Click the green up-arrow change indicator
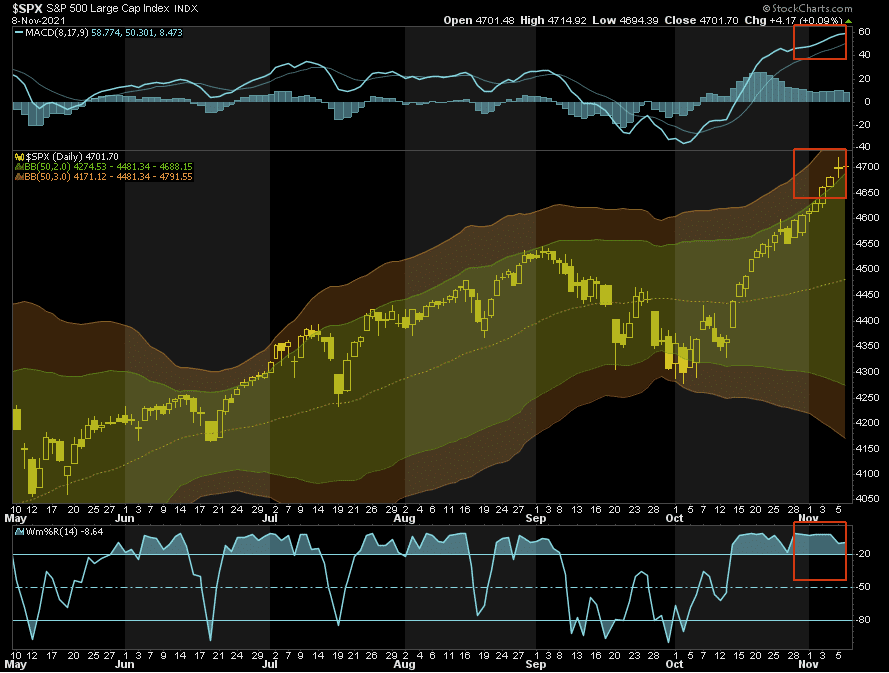Screen dimensions: 889x673 [848, 21]
